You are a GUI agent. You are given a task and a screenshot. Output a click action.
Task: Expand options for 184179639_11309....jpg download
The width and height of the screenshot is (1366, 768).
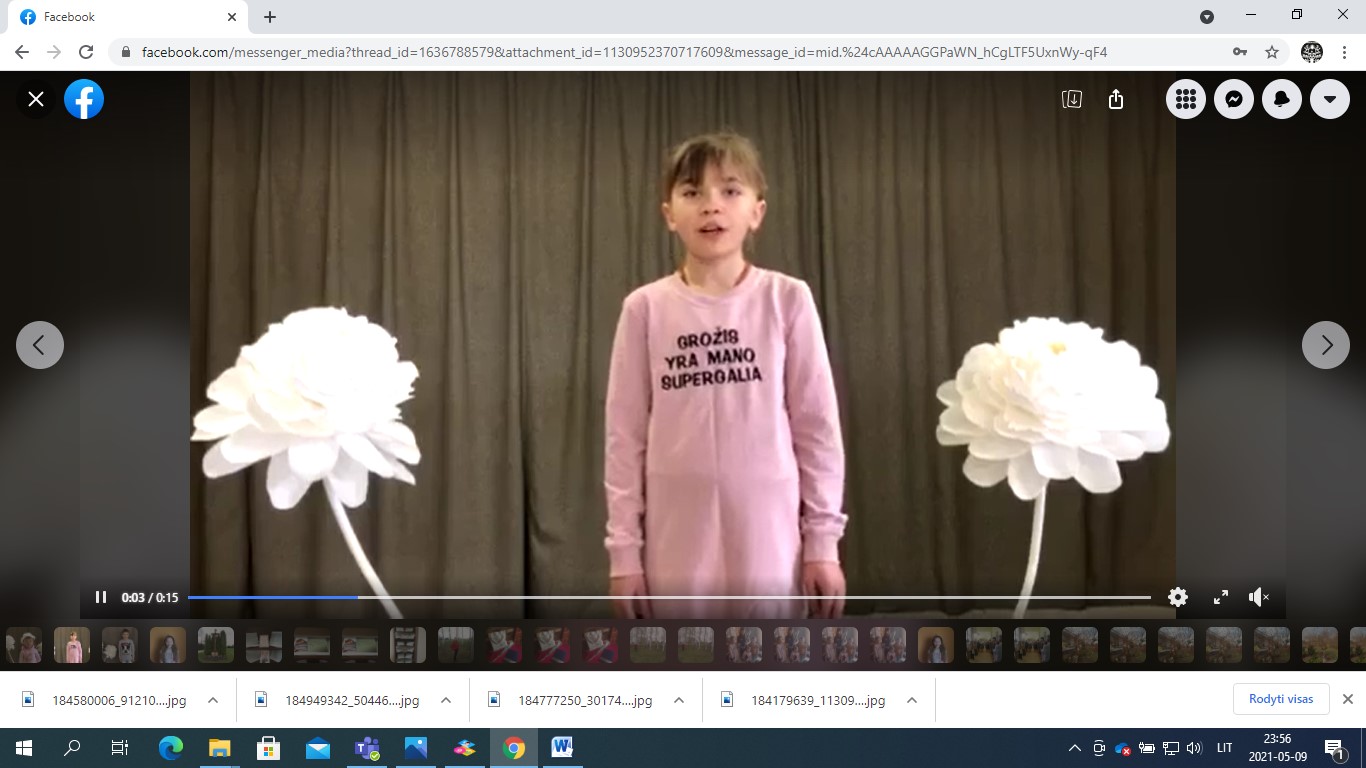[x=912, y=700]
